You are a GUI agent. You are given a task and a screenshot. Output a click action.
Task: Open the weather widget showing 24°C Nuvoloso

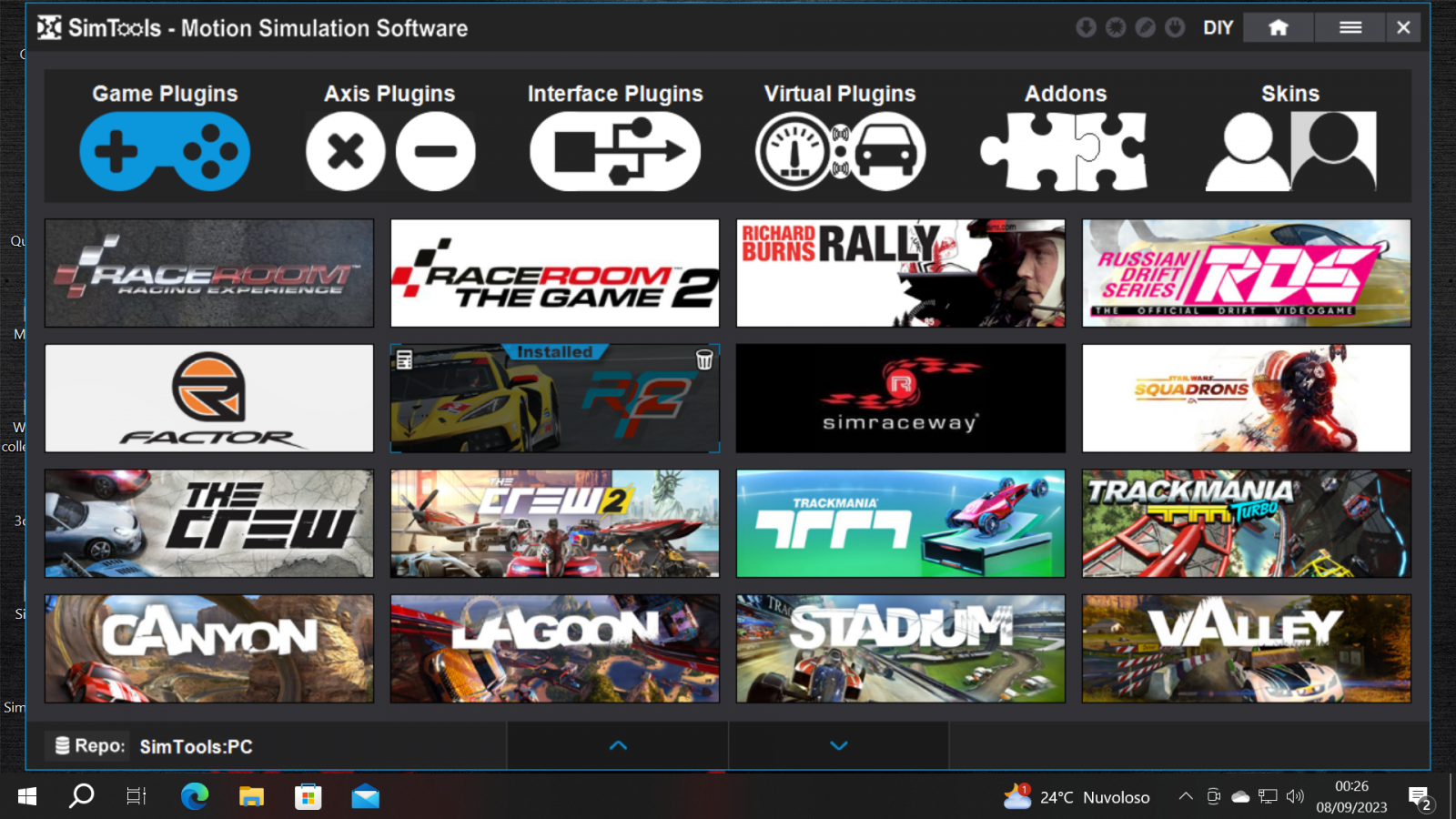point(1077,797)
